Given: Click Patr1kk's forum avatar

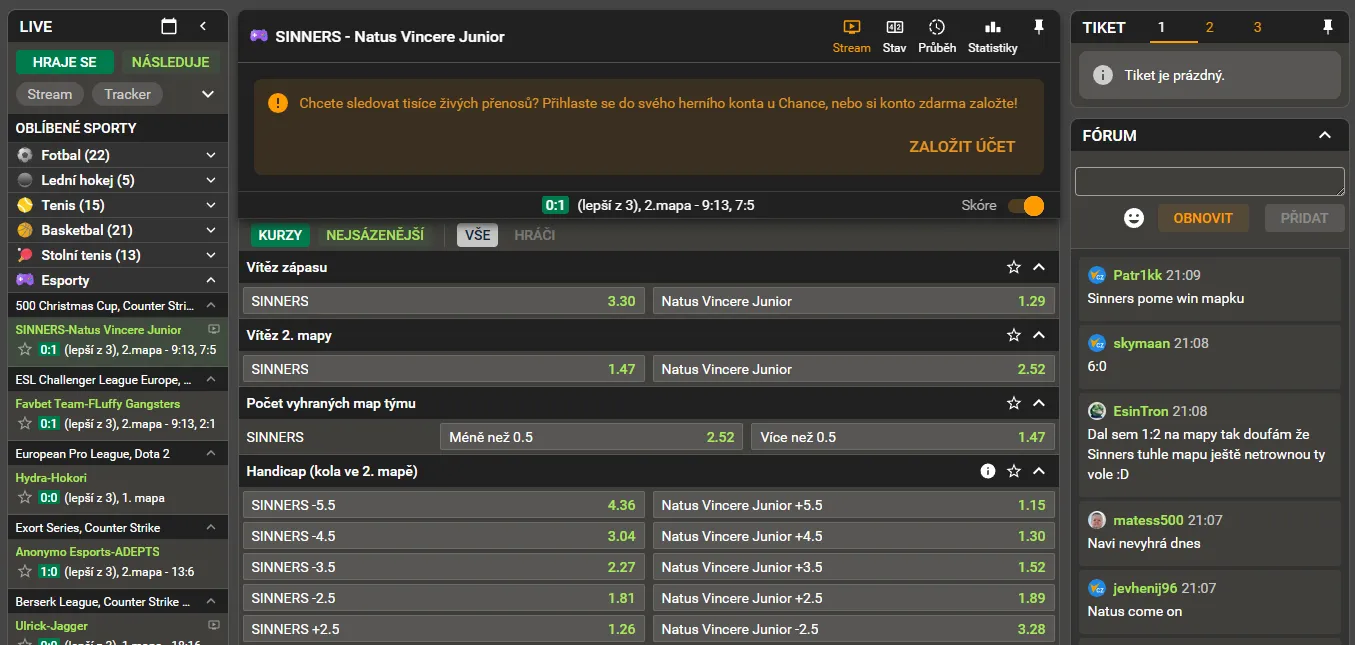Looking at the screenshot, I should [x=1097, y=275].
